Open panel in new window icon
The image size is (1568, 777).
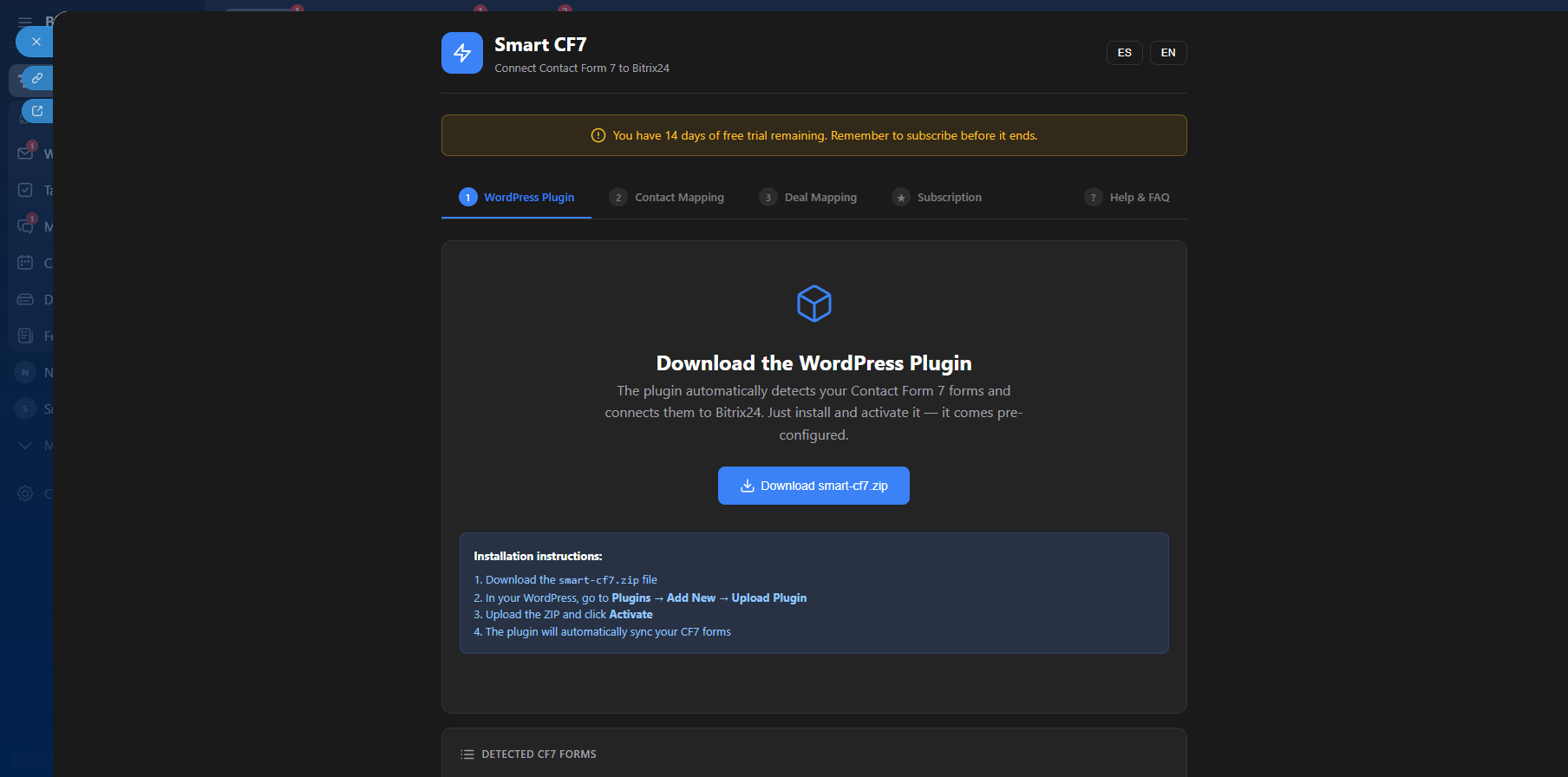coord(37,111)
